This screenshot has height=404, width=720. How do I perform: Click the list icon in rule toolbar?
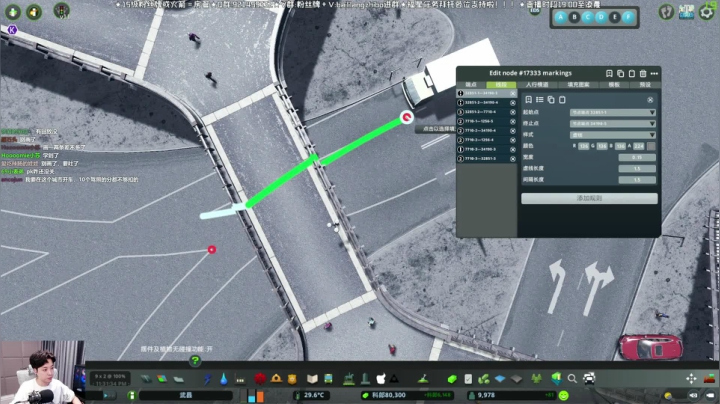pos(540,100)
